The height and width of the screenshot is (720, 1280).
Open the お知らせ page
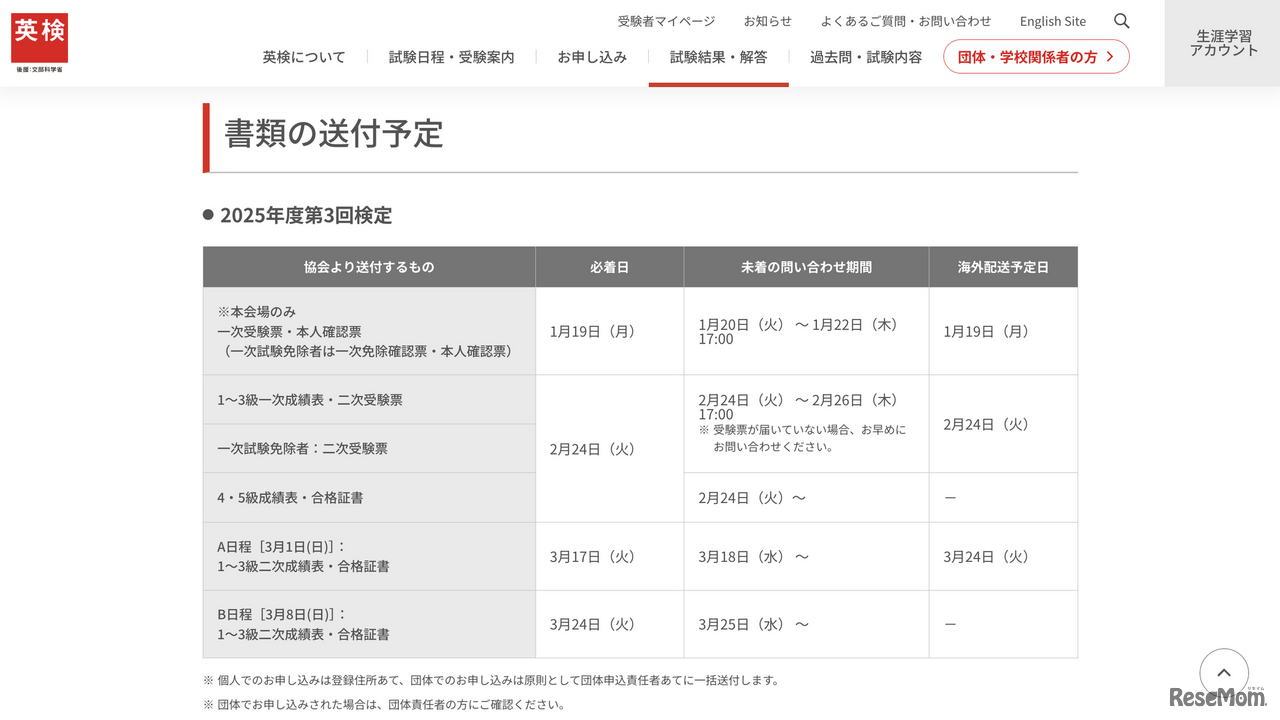766,20
